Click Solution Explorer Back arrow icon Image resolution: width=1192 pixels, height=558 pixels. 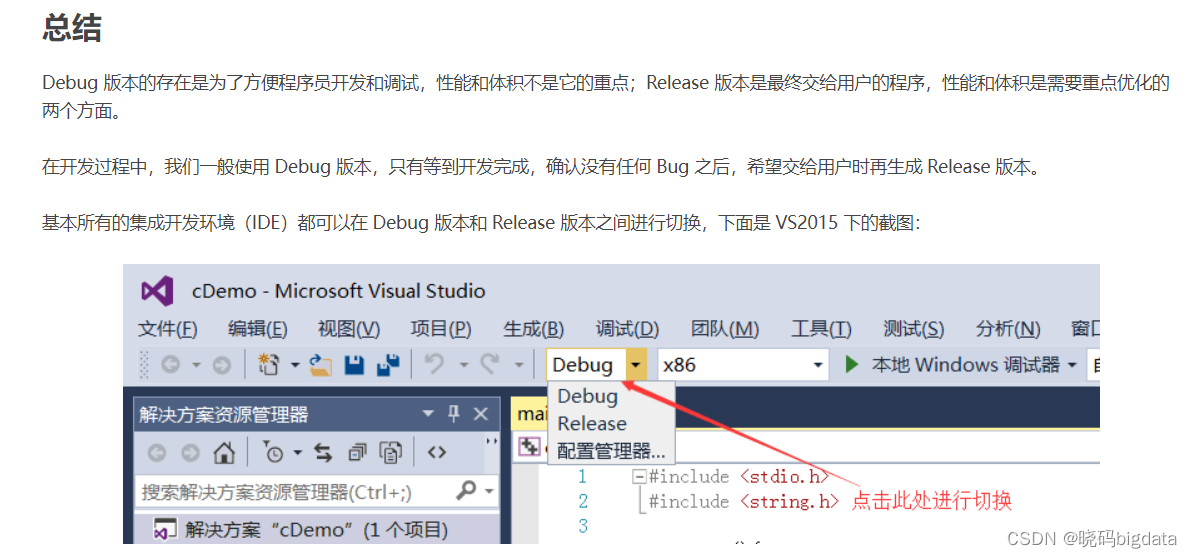click(157, 453)
